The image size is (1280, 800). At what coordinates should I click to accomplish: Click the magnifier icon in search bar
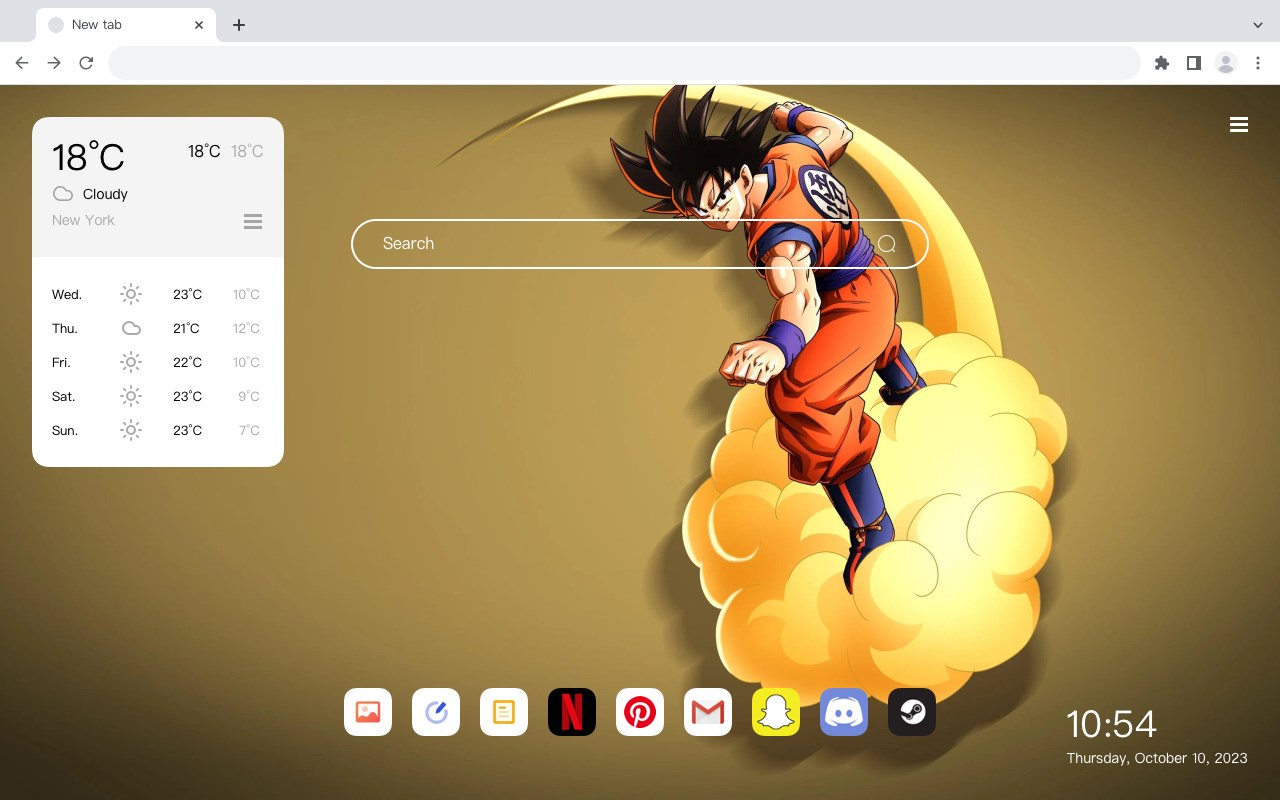pos(887,244)
